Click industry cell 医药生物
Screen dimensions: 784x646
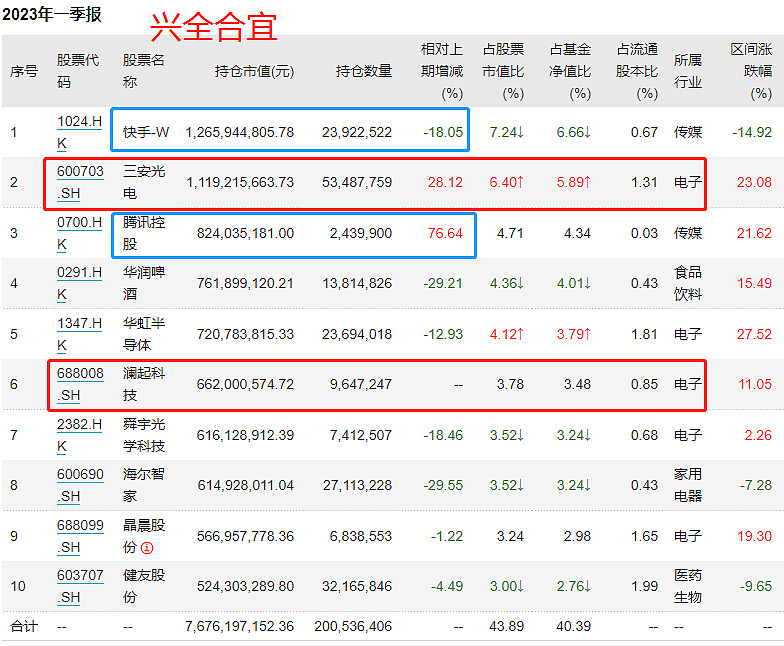(x=688, y=586)
